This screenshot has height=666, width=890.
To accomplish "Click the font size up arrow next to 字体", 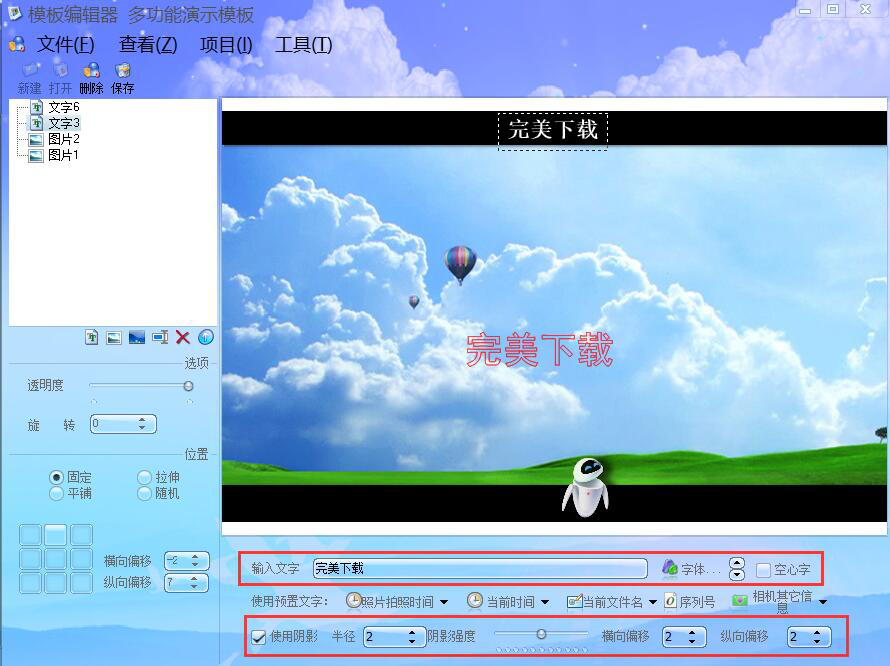I will [736, 563].
